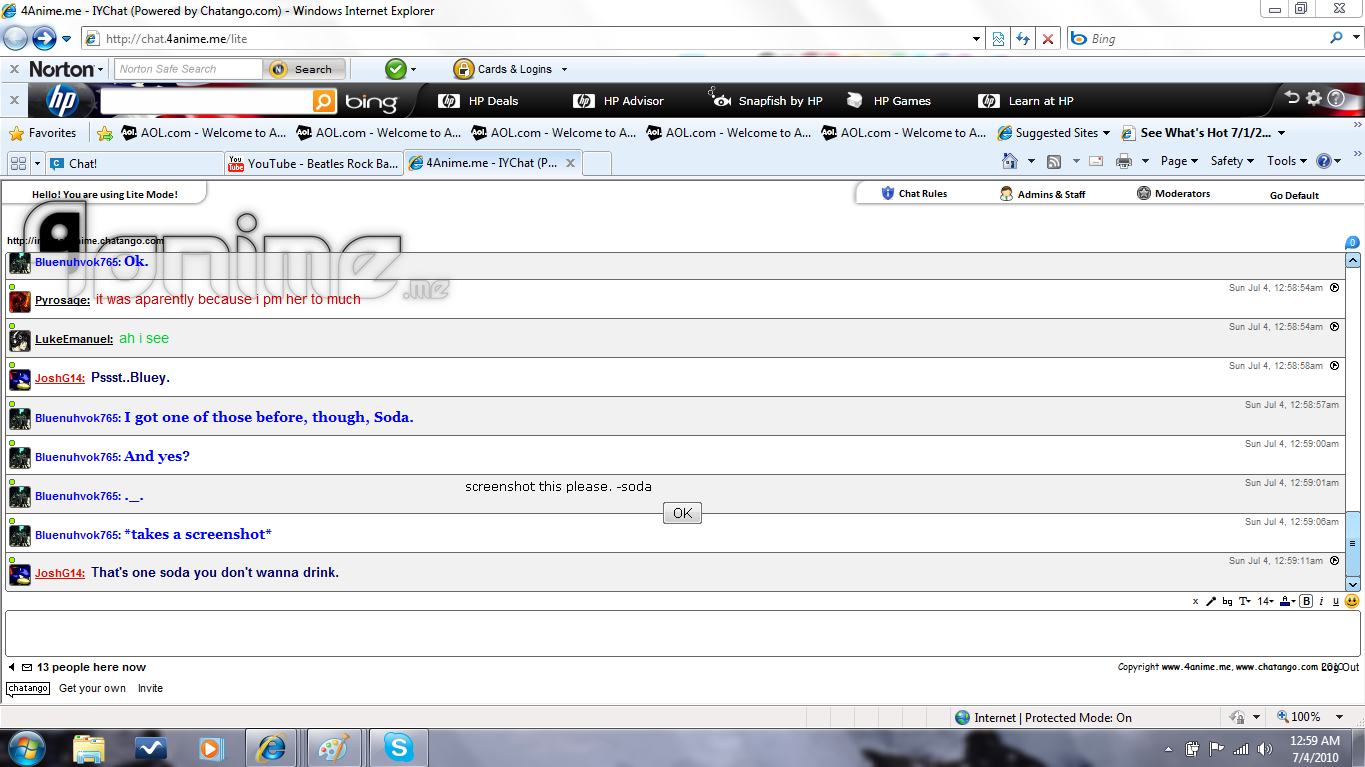The image size is (1365, 767).
Task: Click the Windows Start button
Action: pyautogui.click(x=26, y=747)
